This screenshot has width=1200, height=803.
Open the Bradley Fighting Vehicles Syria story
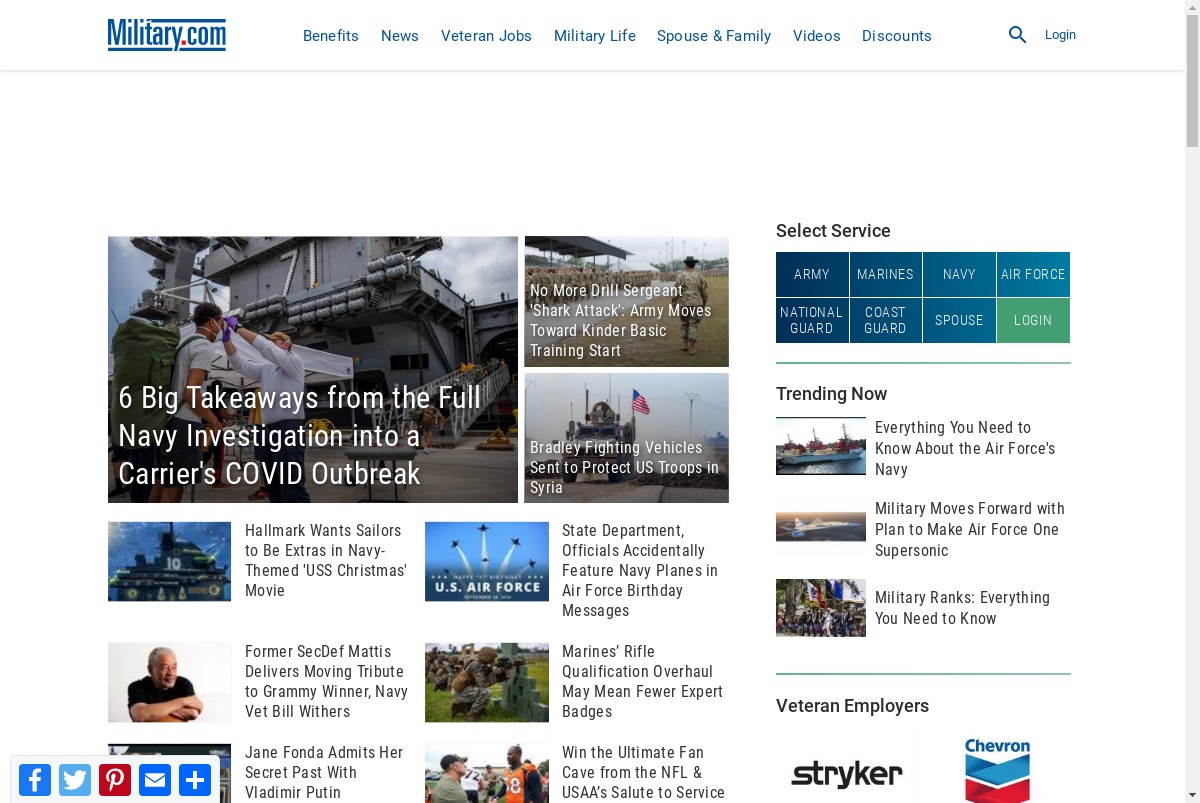pos(626,438)
